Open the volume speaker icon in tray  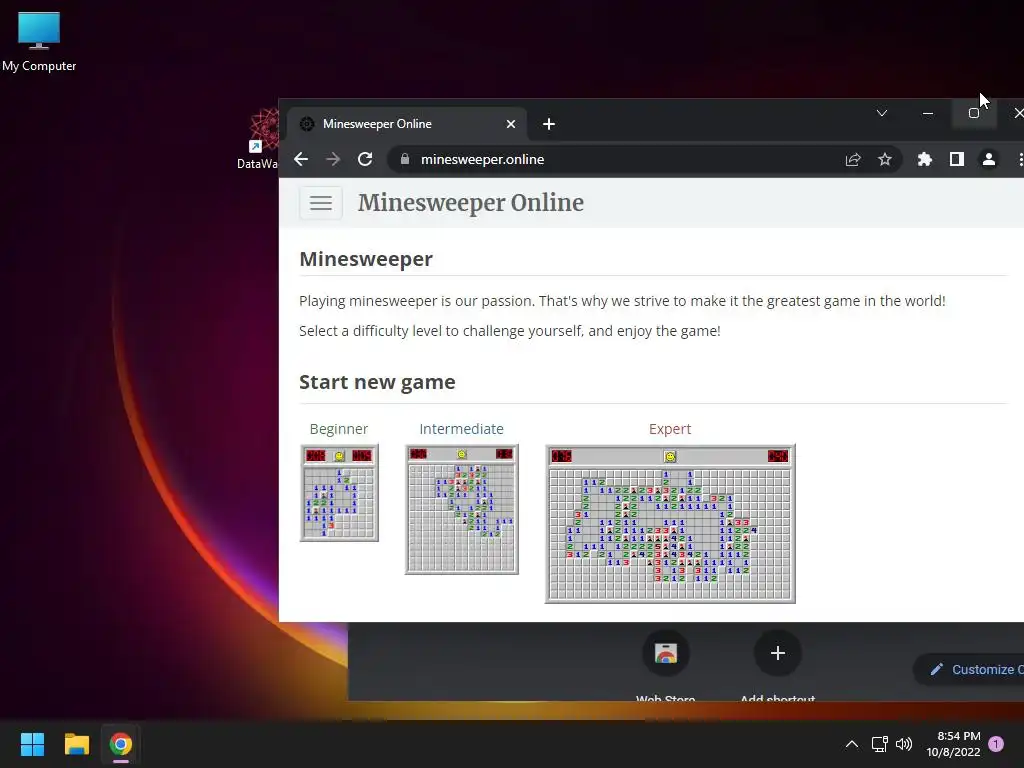coord(904,744)
